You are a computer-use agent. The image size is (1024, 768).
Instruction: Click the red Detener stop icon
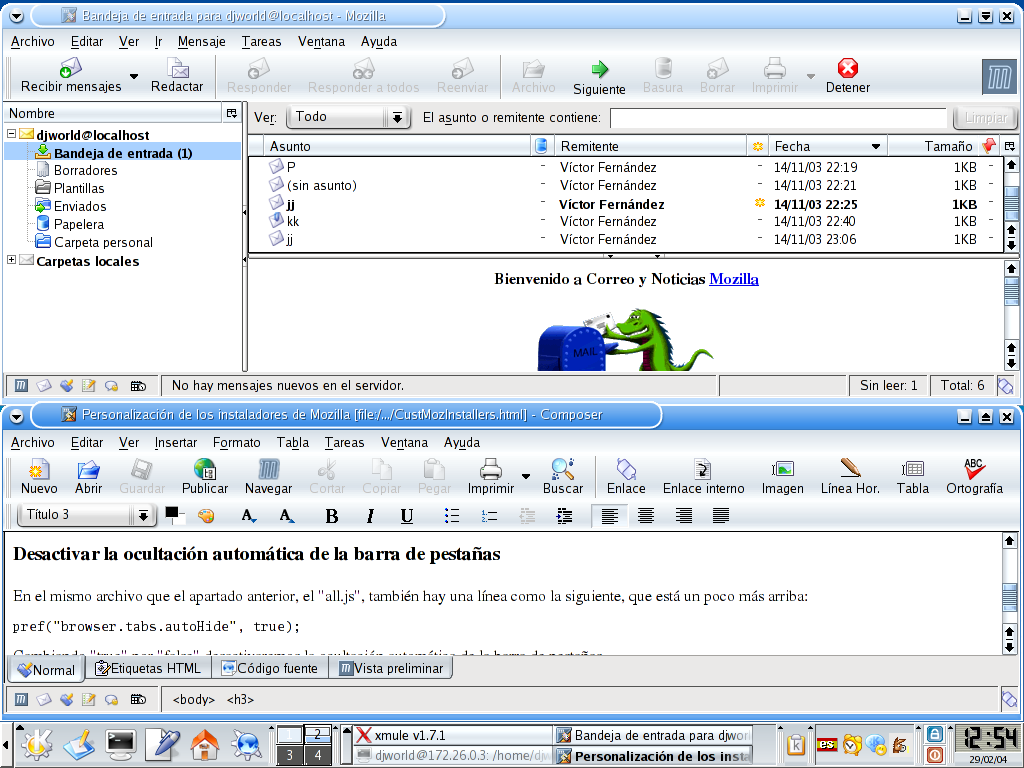click(848, 68)
